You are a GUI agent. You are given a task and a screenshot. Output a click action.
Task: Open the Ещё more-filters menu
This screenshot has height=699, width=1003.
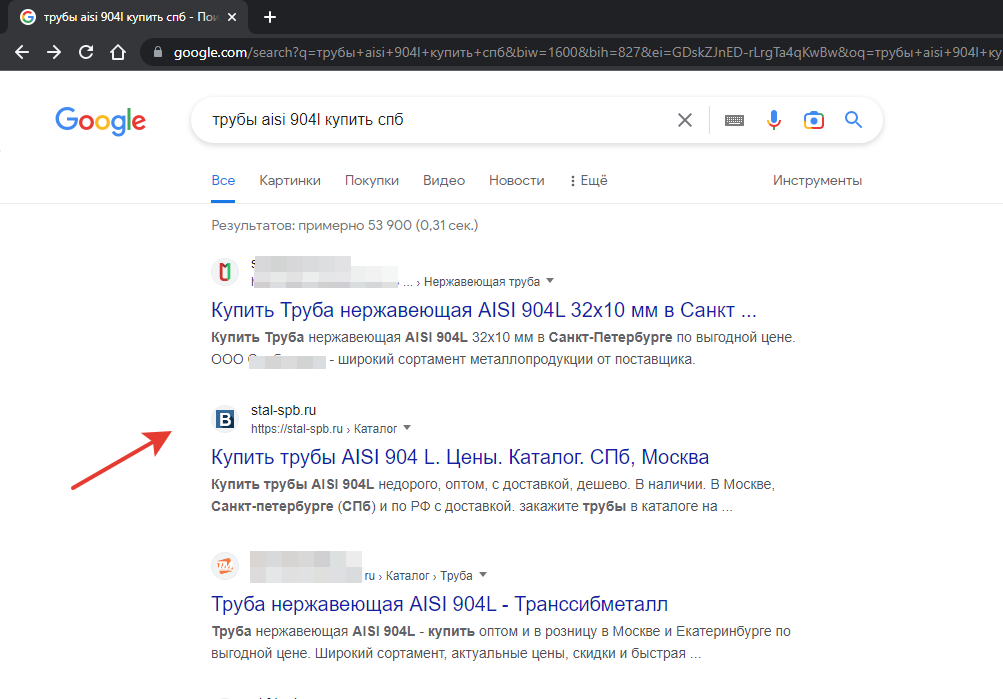pyautogui.click(x=588, y=181)
